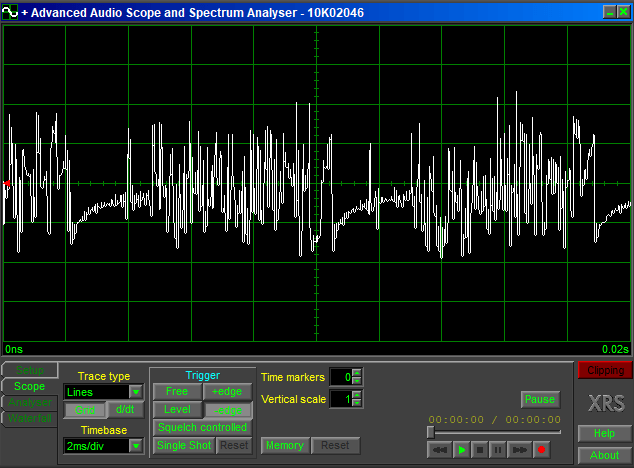Click the Clipping indicator
Screen dimensions: 634x468
coord(605,370)
